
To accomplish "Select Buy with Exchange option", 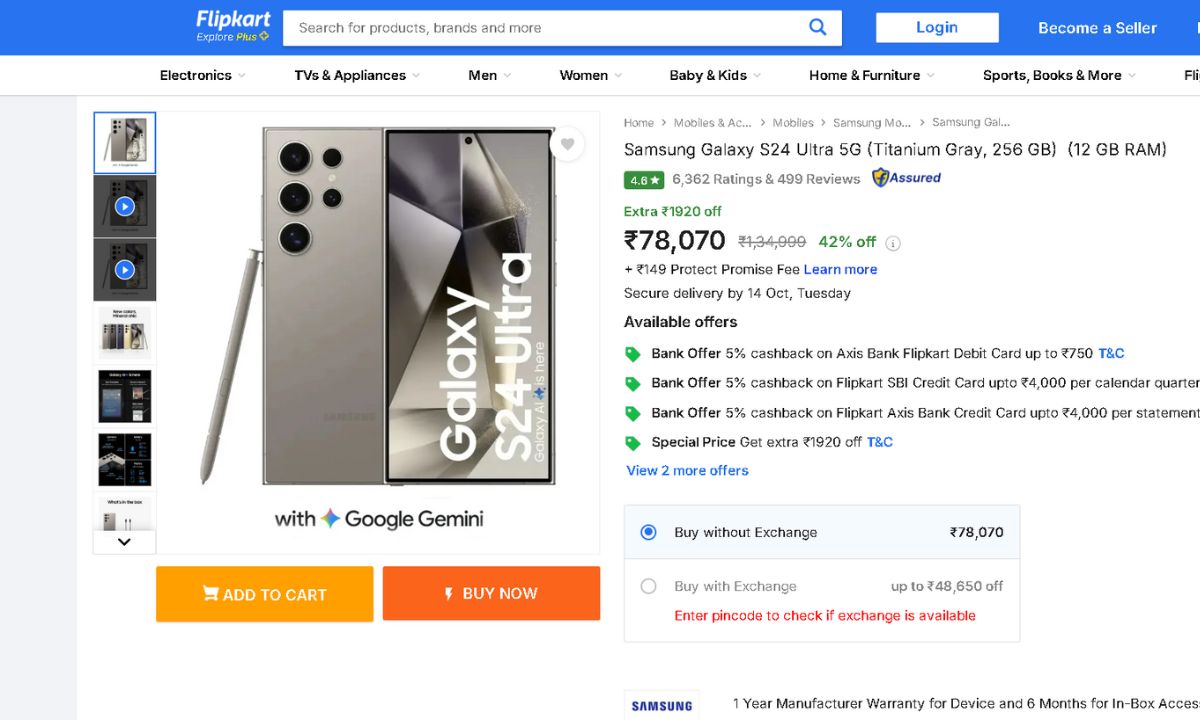I will [x=649, y=586].
